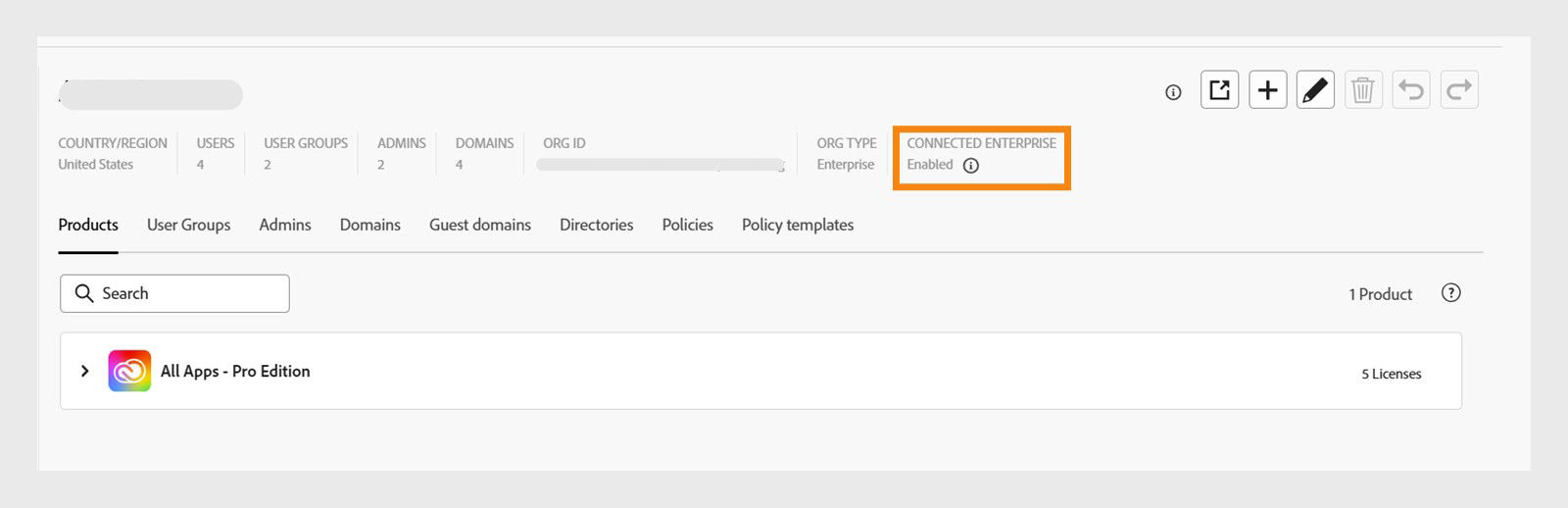
Task: Click the Org Type Enterprise value
Action: [846, 165]
